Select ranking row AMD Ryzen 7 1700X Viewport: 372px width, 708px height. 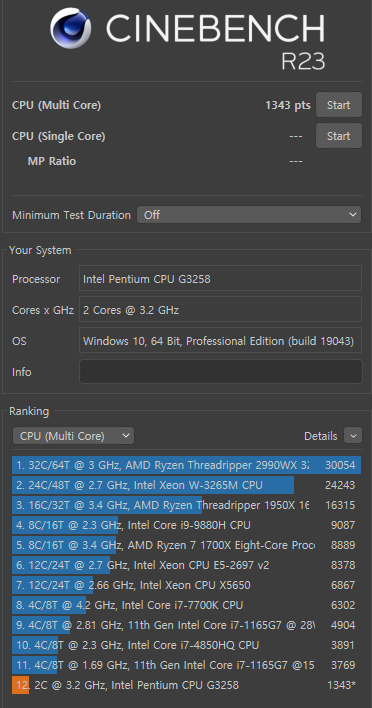coord(186,545)
